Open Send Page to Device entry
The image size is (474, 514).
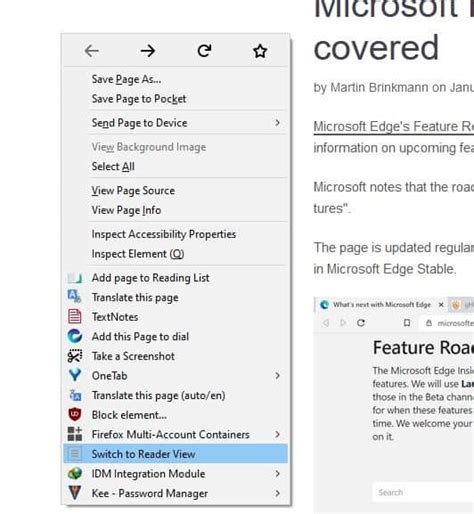[175, 123]
